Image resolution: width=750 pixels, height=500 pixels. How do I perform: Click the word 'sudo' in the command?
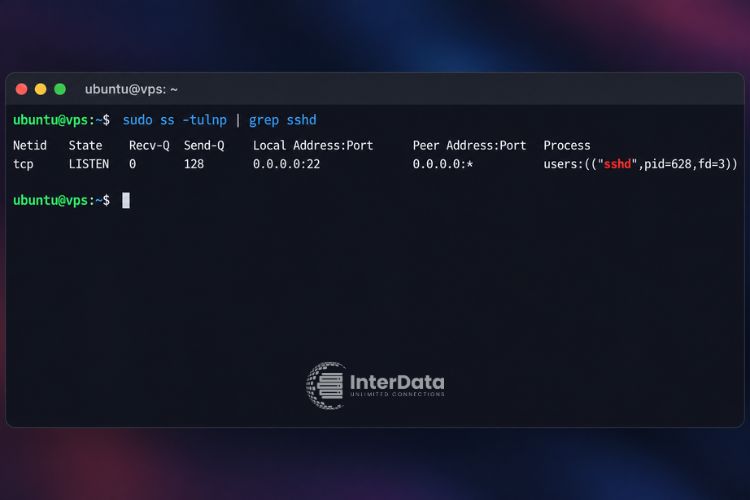pos(137,120)
